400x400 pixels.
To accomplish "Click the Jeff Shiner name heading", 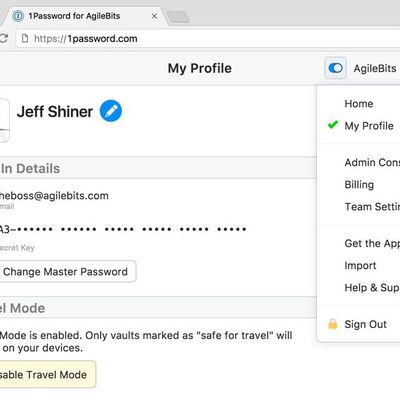I will point(55,111).
